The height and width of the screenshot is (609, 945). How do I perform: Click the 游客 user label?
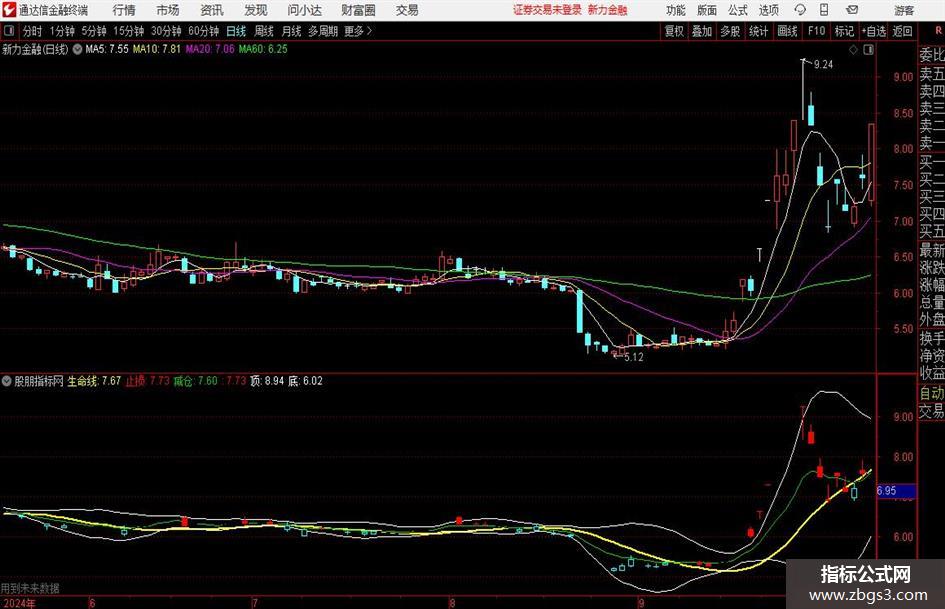903,10
